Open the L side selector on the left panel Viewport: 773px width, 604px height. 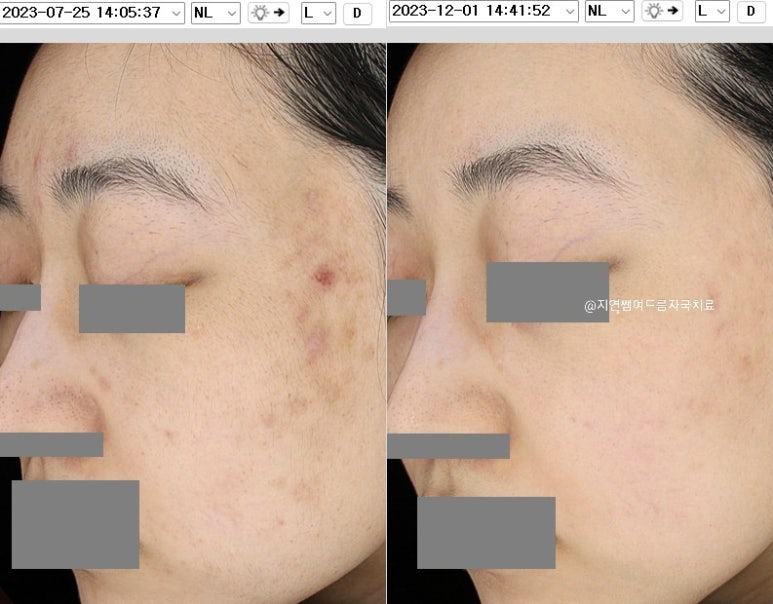tap(318, 12)
